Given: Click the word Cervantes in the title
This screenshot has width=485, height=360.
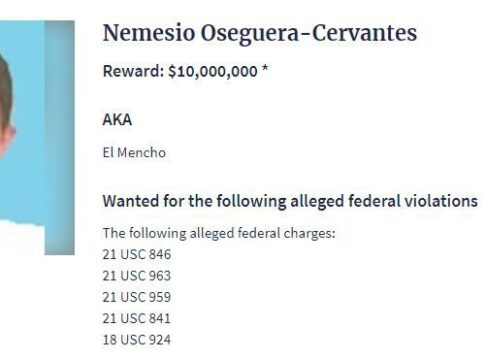Looking at the screenshot, I should pos(364,33).
